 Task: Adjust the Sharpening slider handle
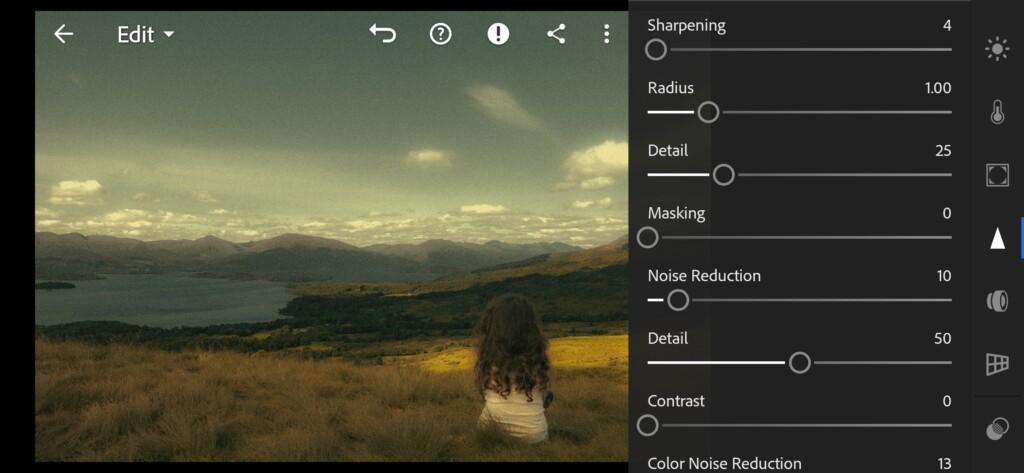coord(656,50)
